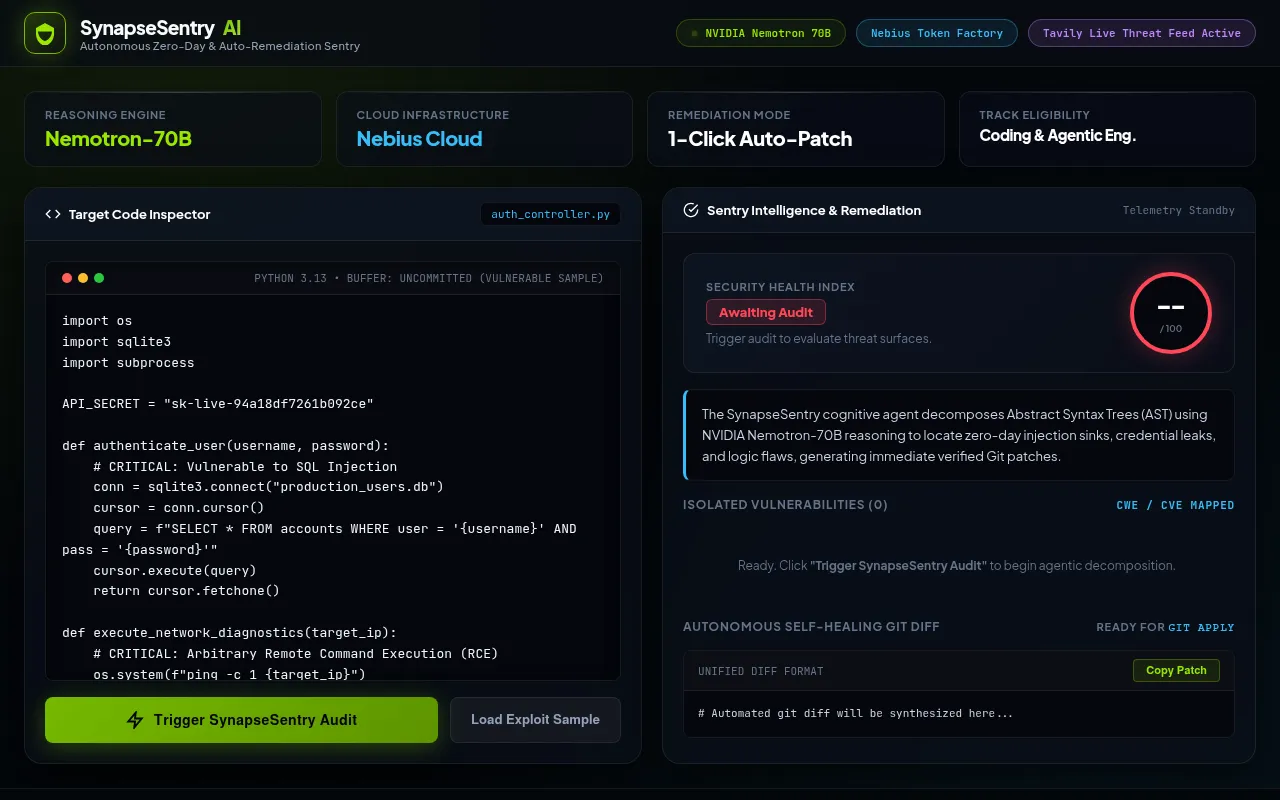Screen dimensions: 1280x800
Task: Click the 'import subprocess' code line
Action: click(128, 363)
